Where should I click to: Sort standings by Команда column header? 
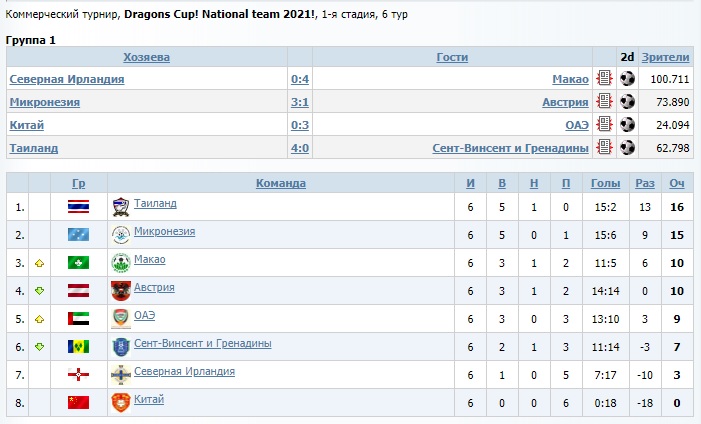tap(280, 183)
